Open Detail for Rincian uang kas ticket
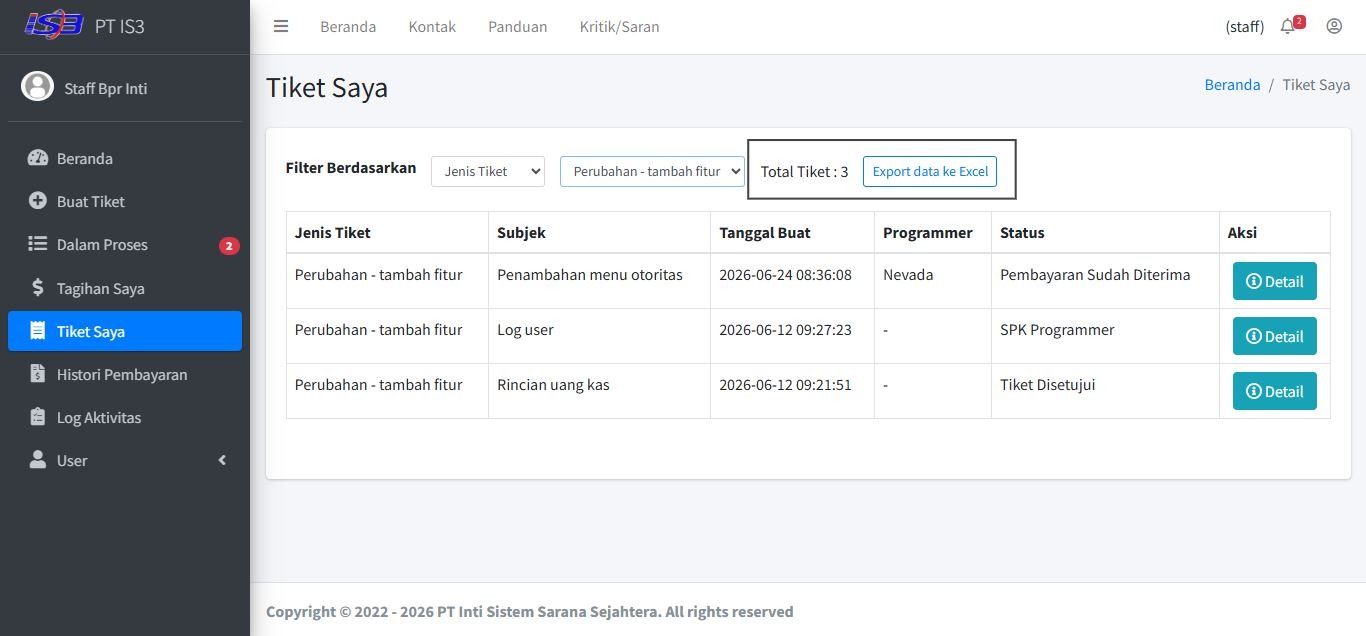The image size is (1366, 636). [1275, 391]
